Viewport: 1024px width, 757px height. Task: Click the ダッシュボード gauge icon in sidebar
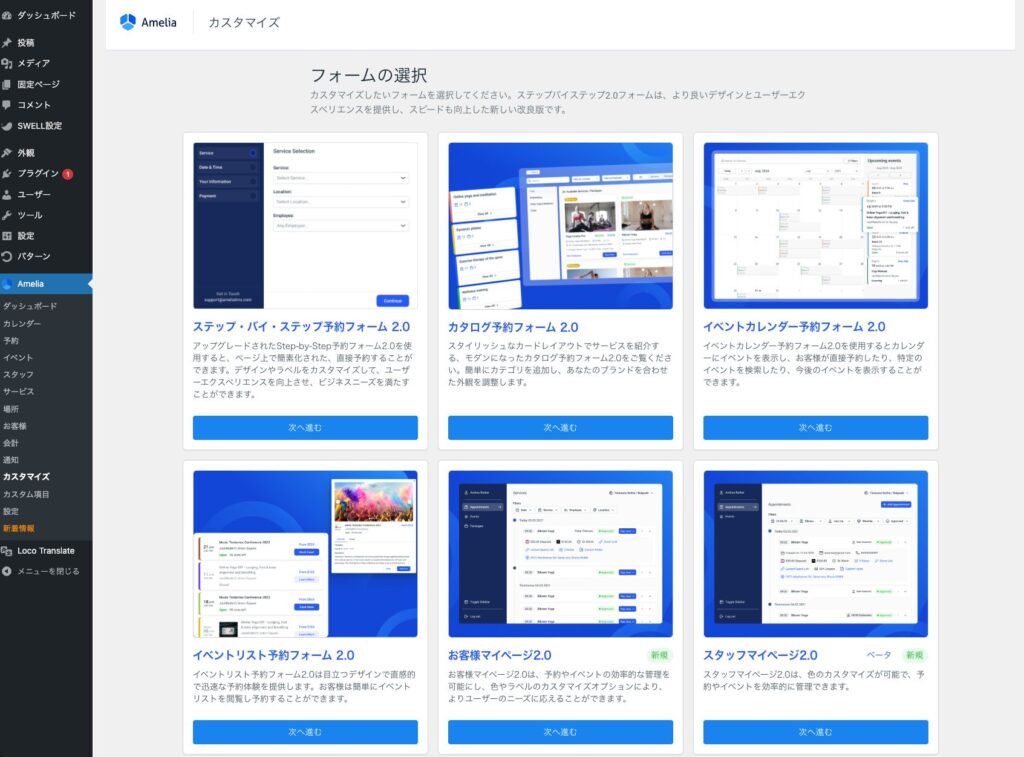click(x=8, y=16)
